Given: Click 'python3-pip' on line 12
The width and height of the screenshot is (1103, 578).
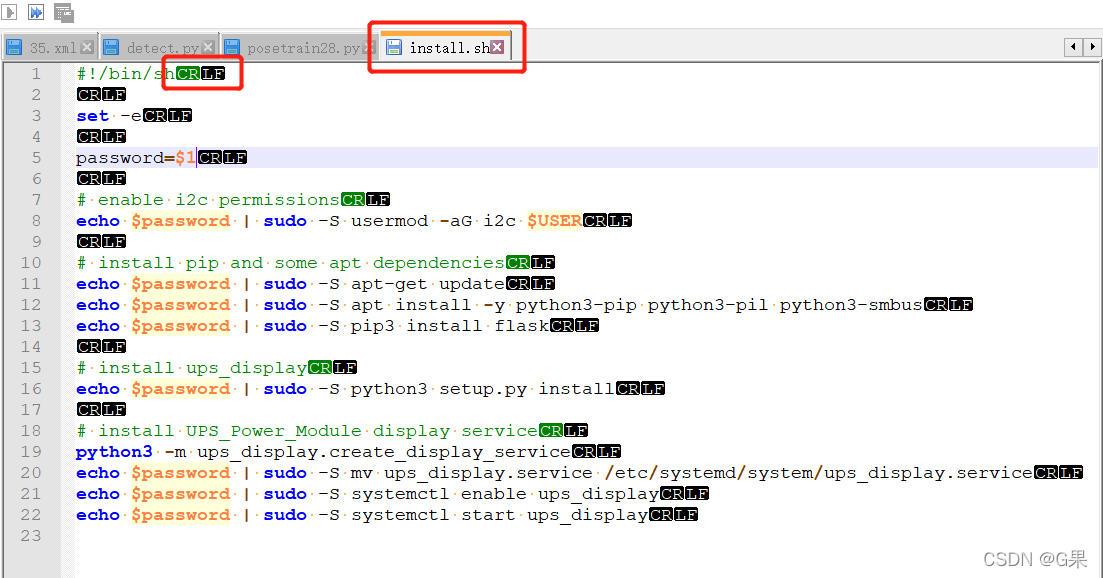Looking at the screenshot, I should 576,305.
